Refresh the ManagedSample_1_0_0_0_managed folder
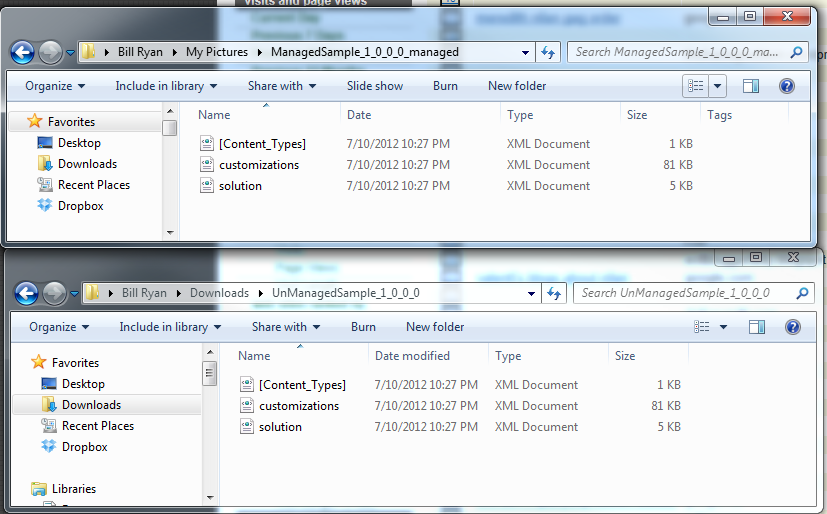Screen dimensions: 827x514 tap(548, 52)
